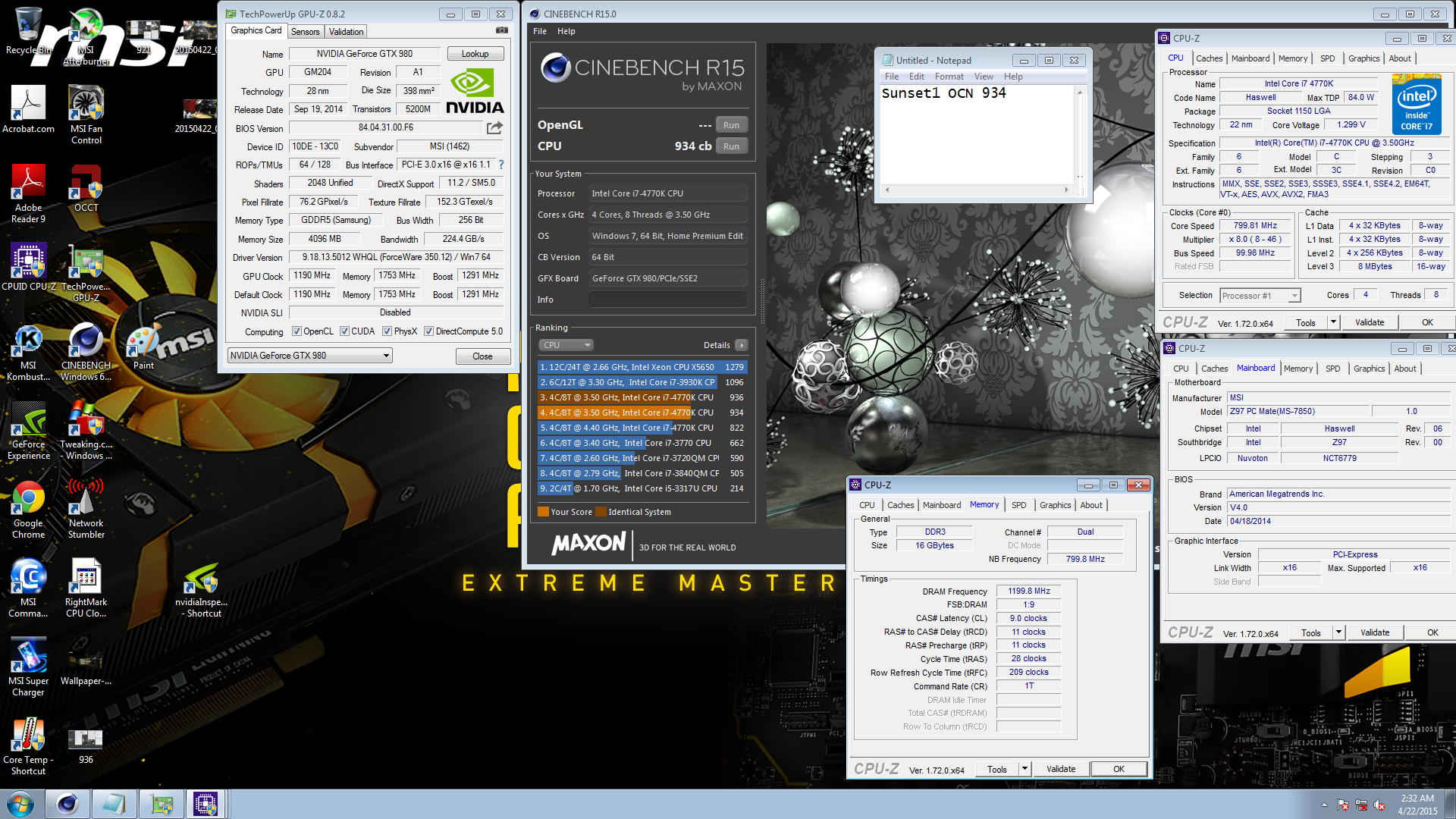Open Notepad Format menu
The width and height of the screenshot is (1456, 819).
tap(949, 77)
